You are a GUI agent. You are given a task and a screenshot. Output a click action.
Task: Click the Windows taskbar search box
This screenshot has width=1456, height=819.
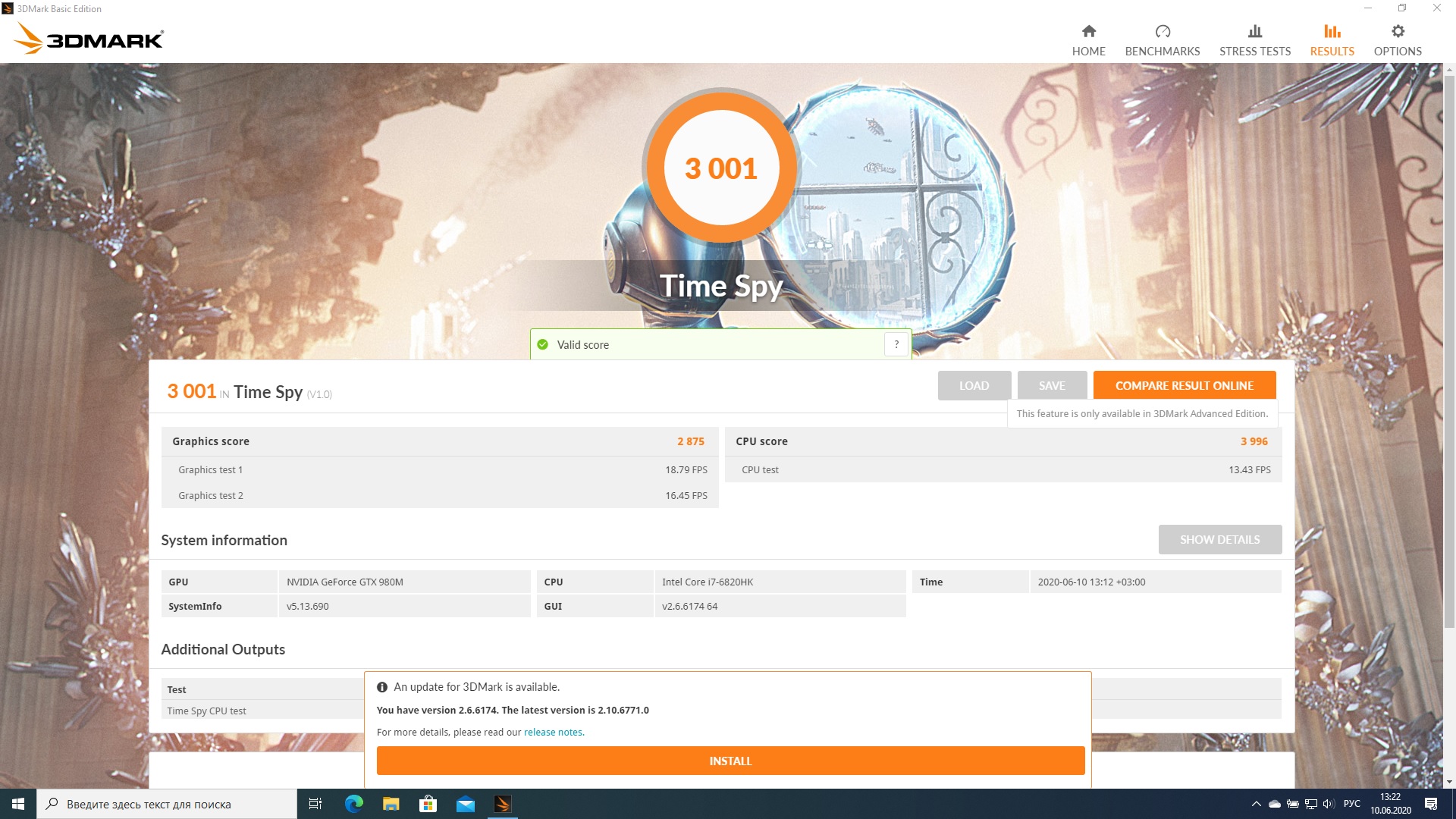click(167, 804)
